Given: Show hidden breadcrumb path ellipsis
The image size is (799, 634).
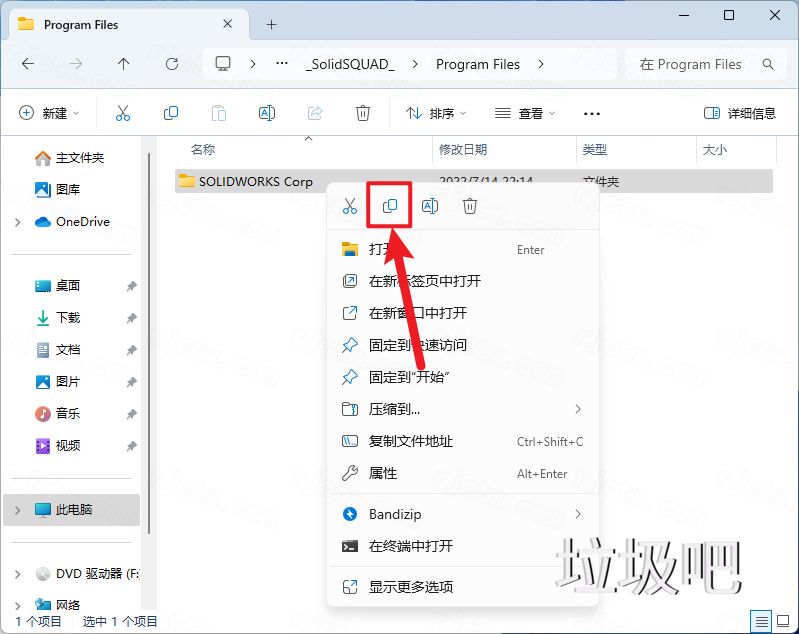Looking at the screenshot, I should pyautogui.click(x=282, y=64).
